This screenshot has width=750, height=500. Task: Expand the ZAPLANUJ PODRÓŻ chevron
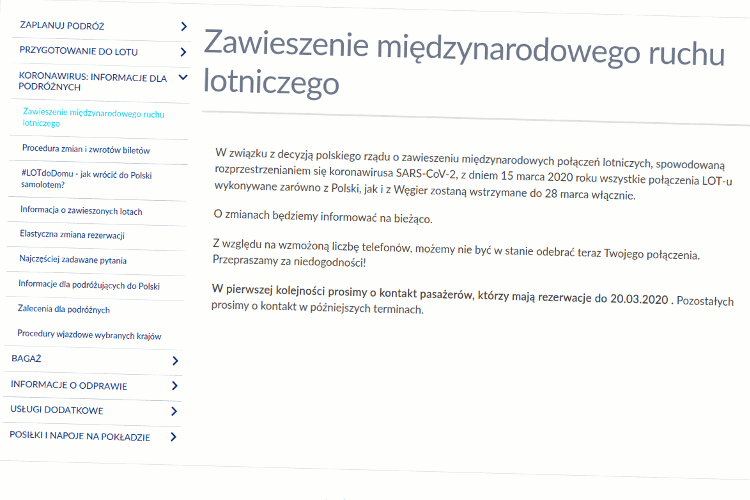pyautogui.click(x=184, y=27)
